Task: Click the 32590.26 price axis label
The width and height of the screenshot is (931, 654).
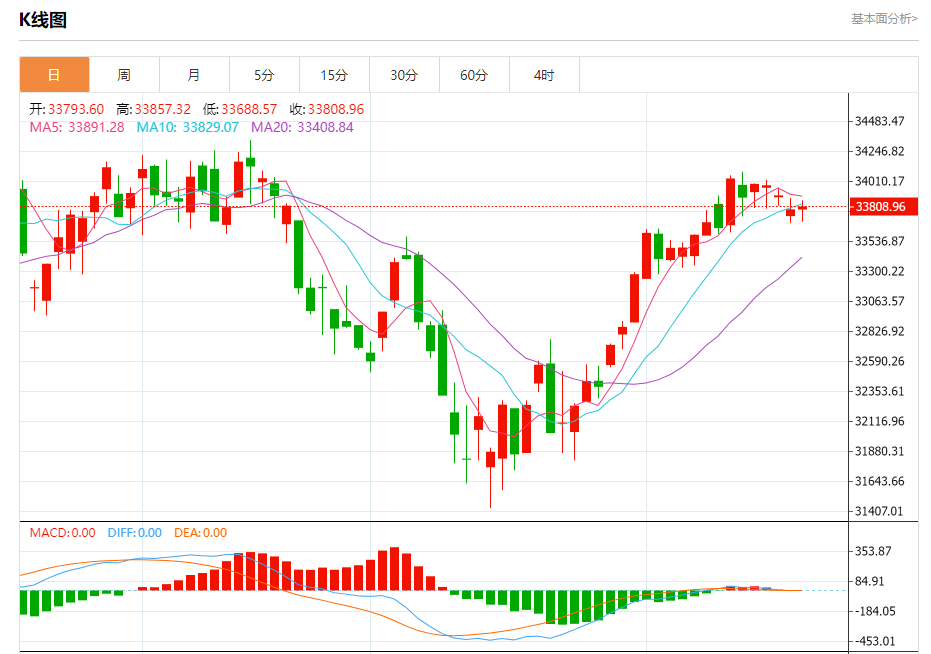Action: pyautogui.click(x=880, y=361)
